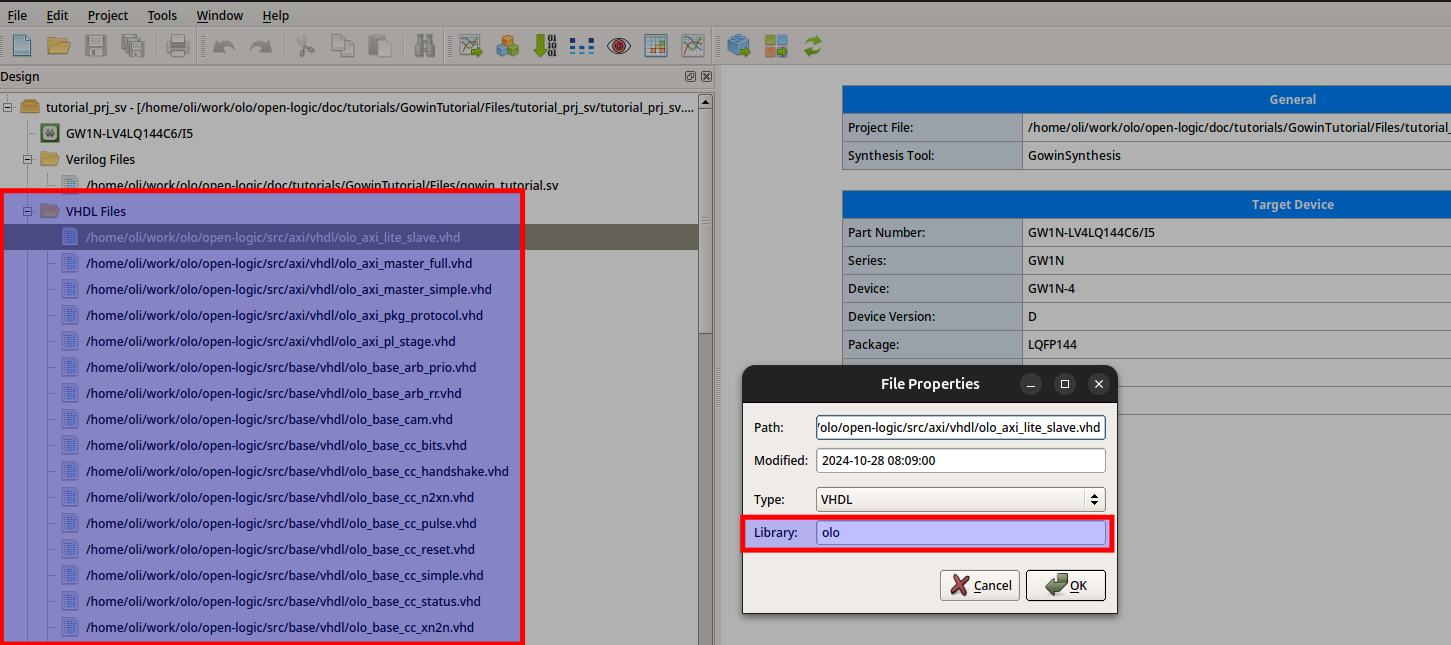
Task: Open the Project menu
Action: tap(108, 15)
